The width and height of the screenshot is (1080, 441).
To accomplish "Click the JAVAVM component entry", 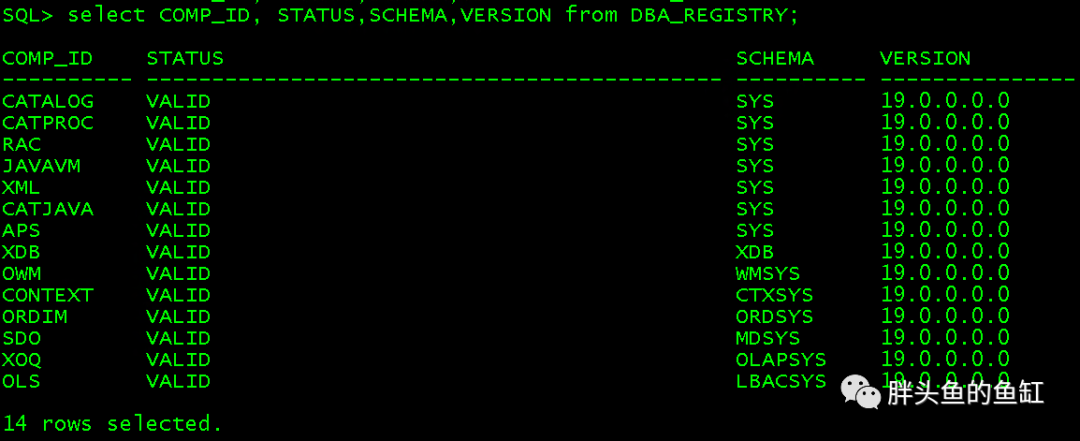I will click(x=41, y=166).
